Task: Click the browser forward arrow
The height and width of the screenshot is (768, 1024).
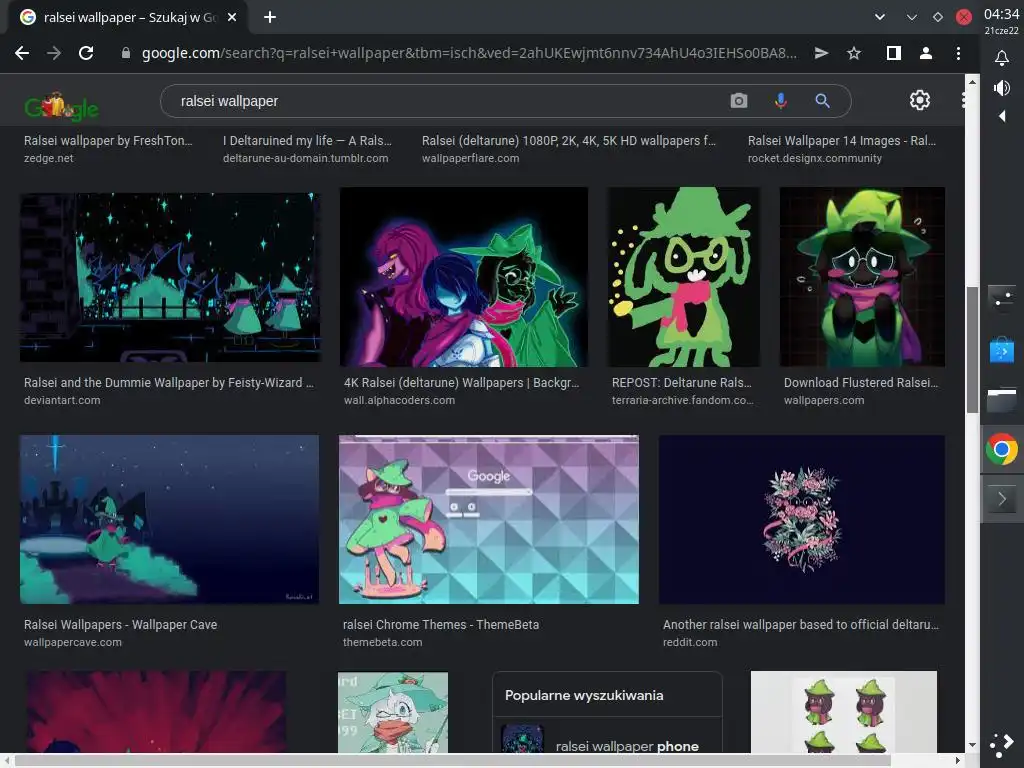Action: [x=54, y=54]
